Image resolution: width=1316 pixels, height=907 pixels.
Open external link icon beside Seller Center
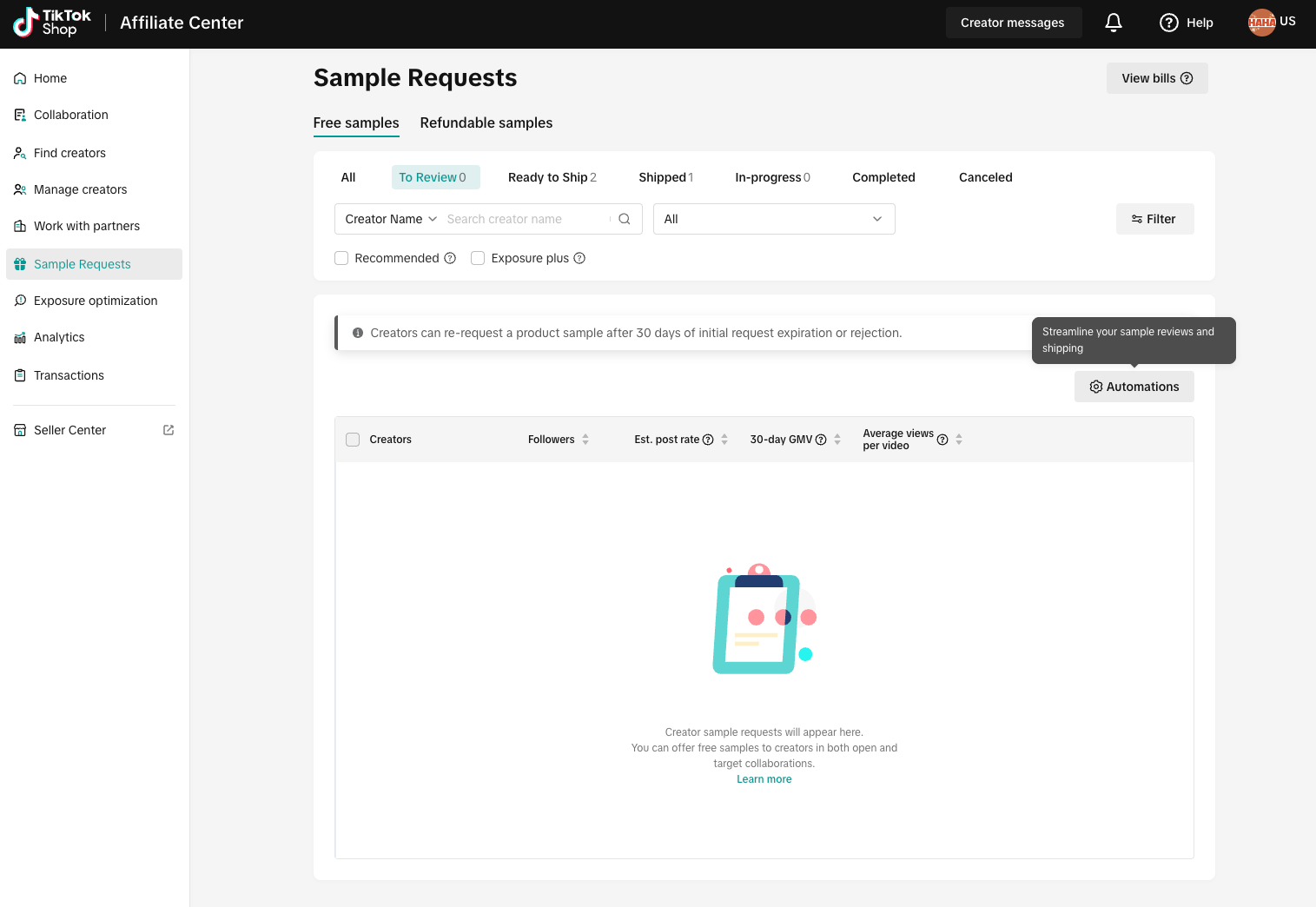pyautogui.click(x=169, y=430)
